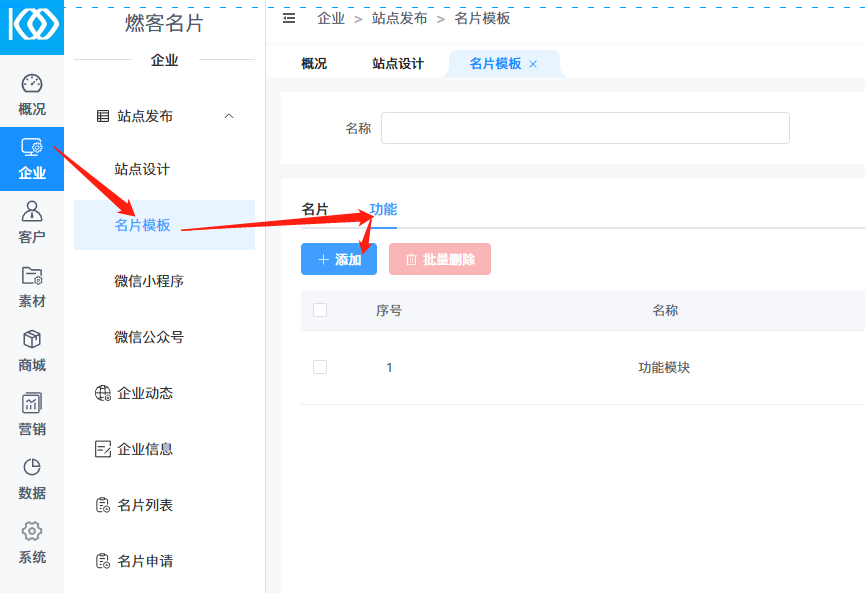Screen dimensions: 865x593
Task: Click the blue 添加 button
Action: click(x=339, y=259)
